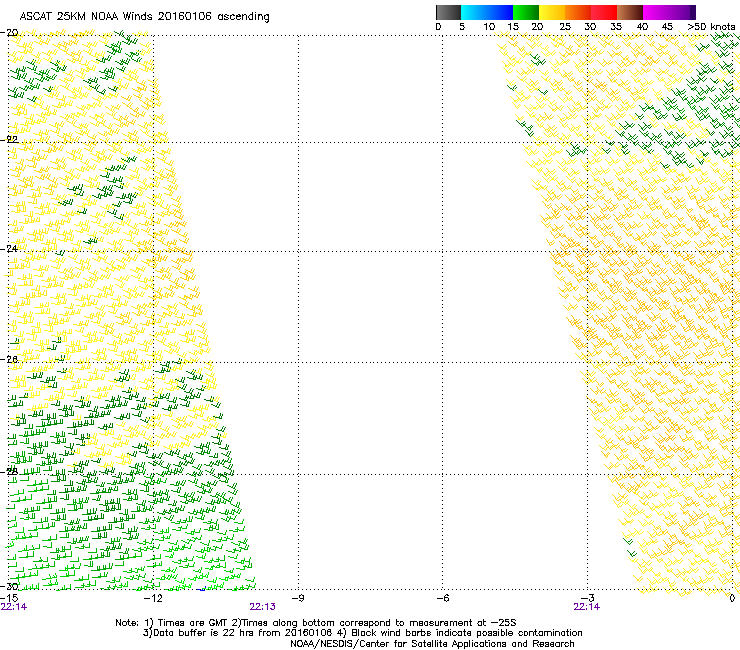Click the red 30-35 knots color segment

point(604,12)
